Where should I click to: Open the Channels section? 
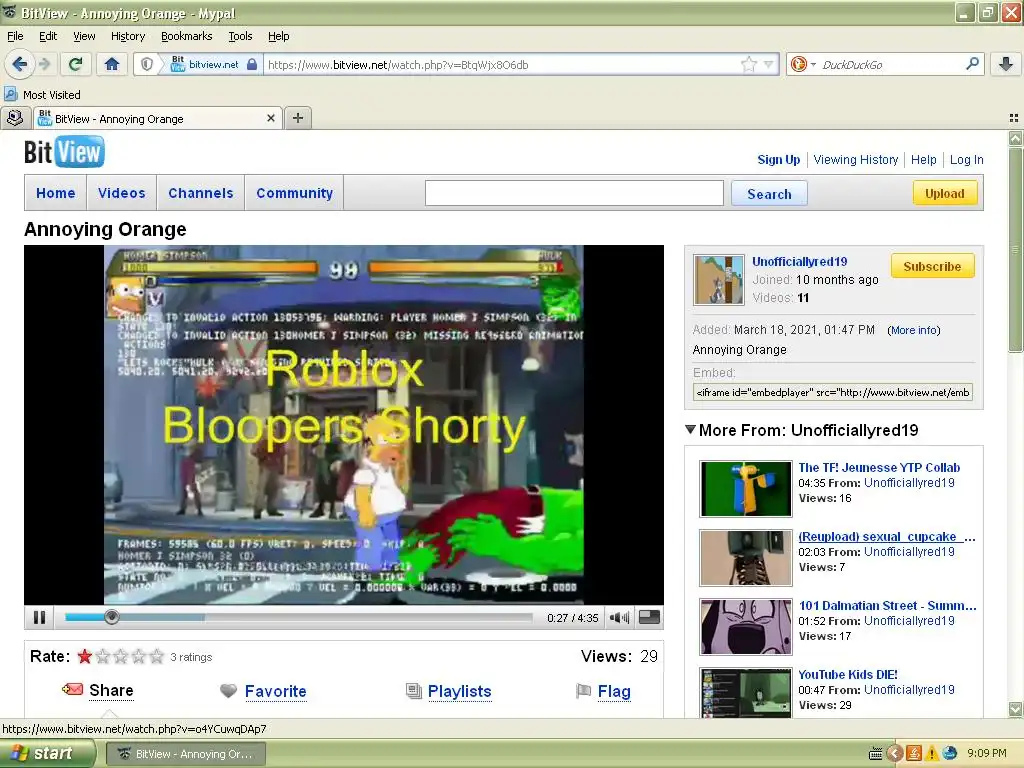coord(200,193)
